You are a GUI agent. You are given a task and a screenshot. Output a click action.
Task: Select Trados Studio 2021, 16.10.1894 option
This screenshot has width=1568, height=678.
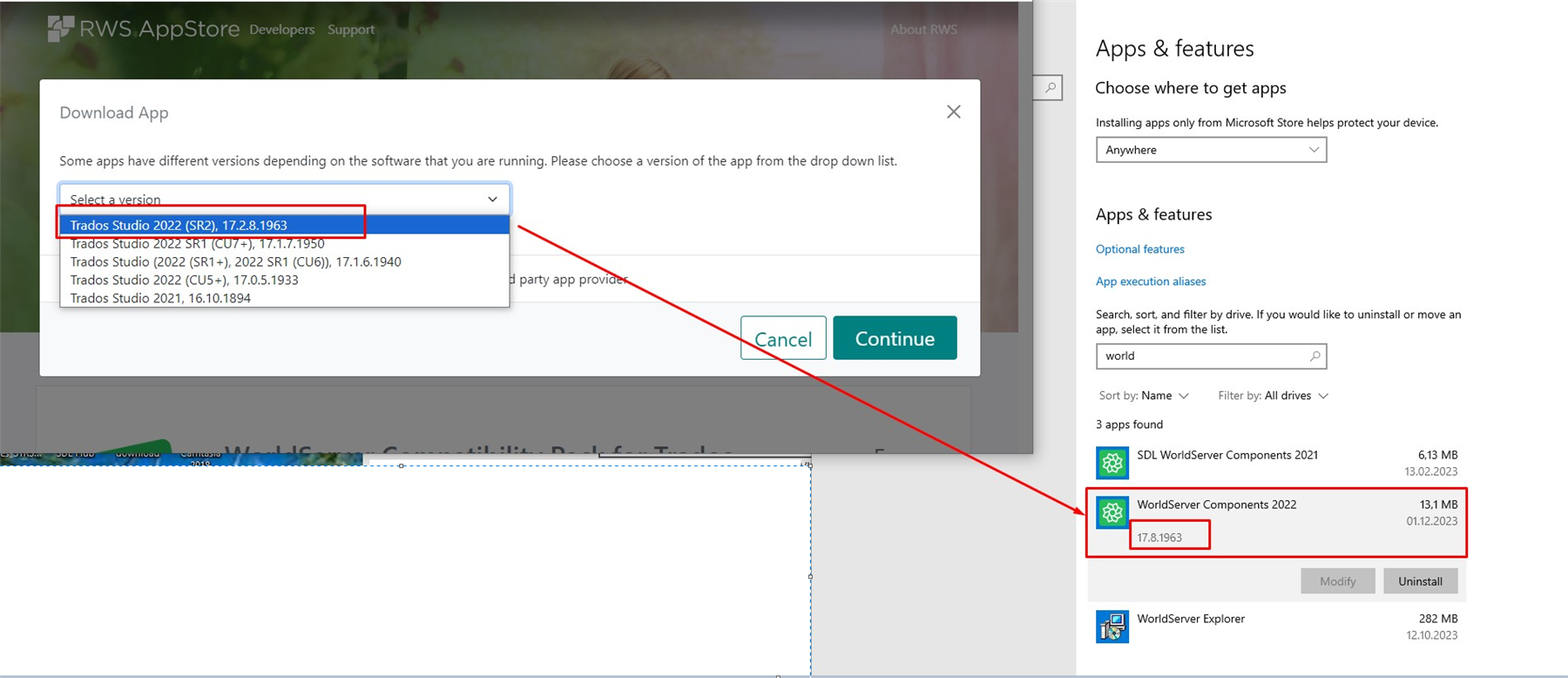click(284, 298)
